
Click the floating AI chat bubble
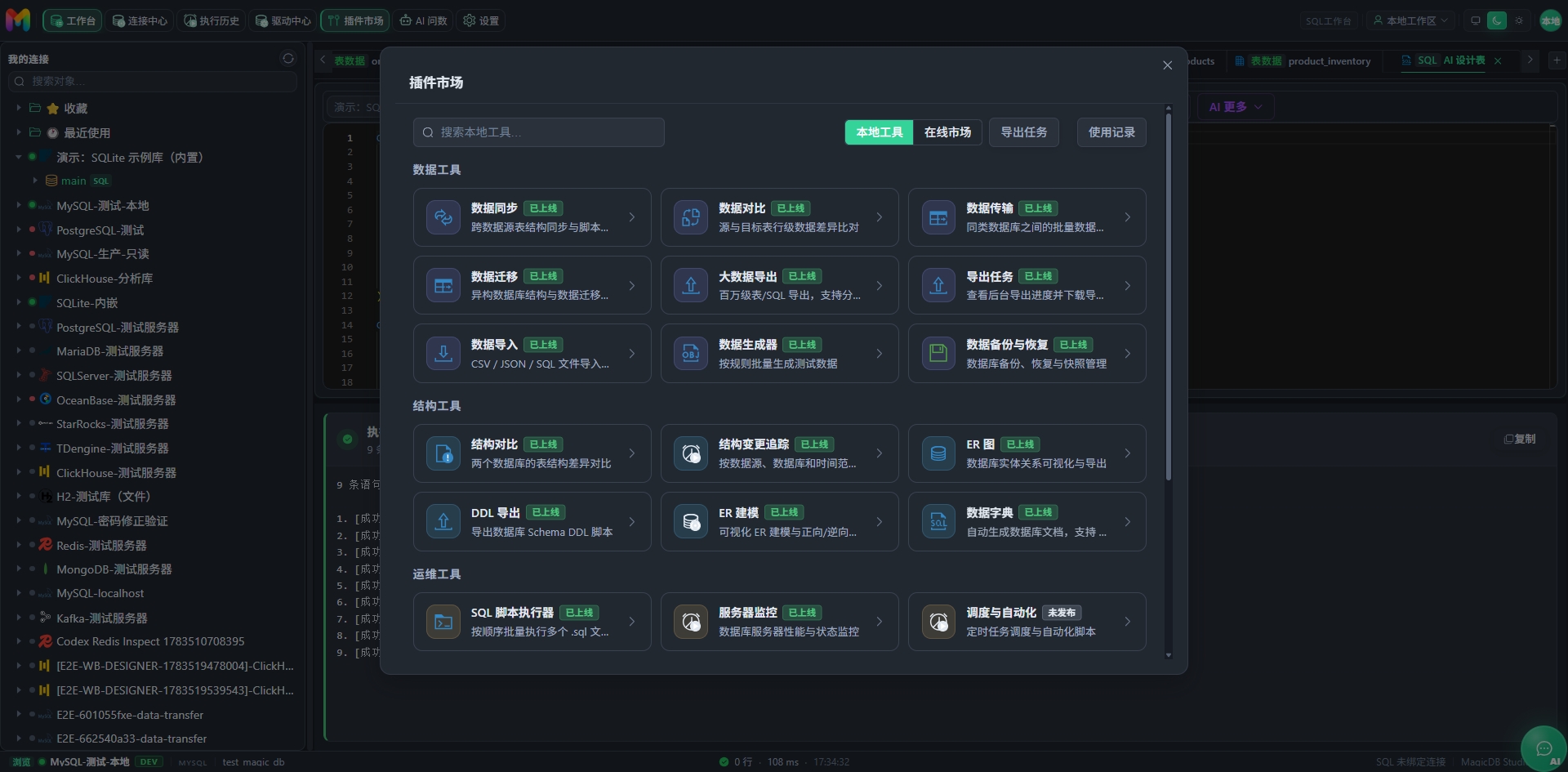click(1543, 748)
